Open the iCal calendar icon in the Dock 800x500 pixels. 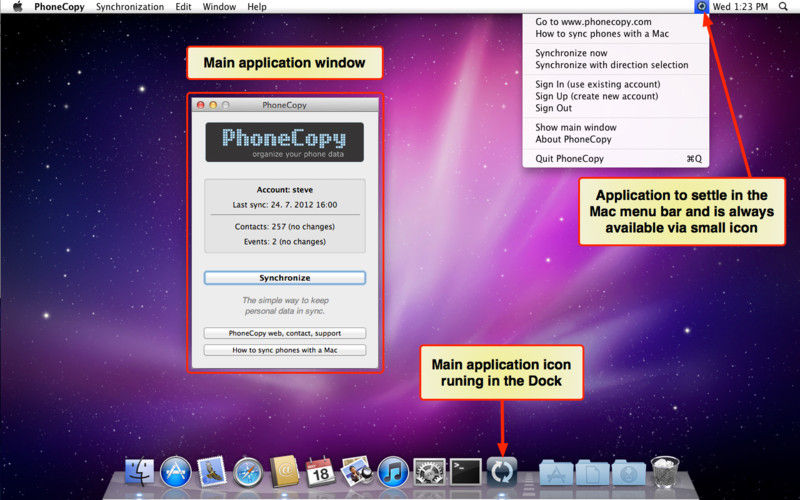click(x=320, y=472)
